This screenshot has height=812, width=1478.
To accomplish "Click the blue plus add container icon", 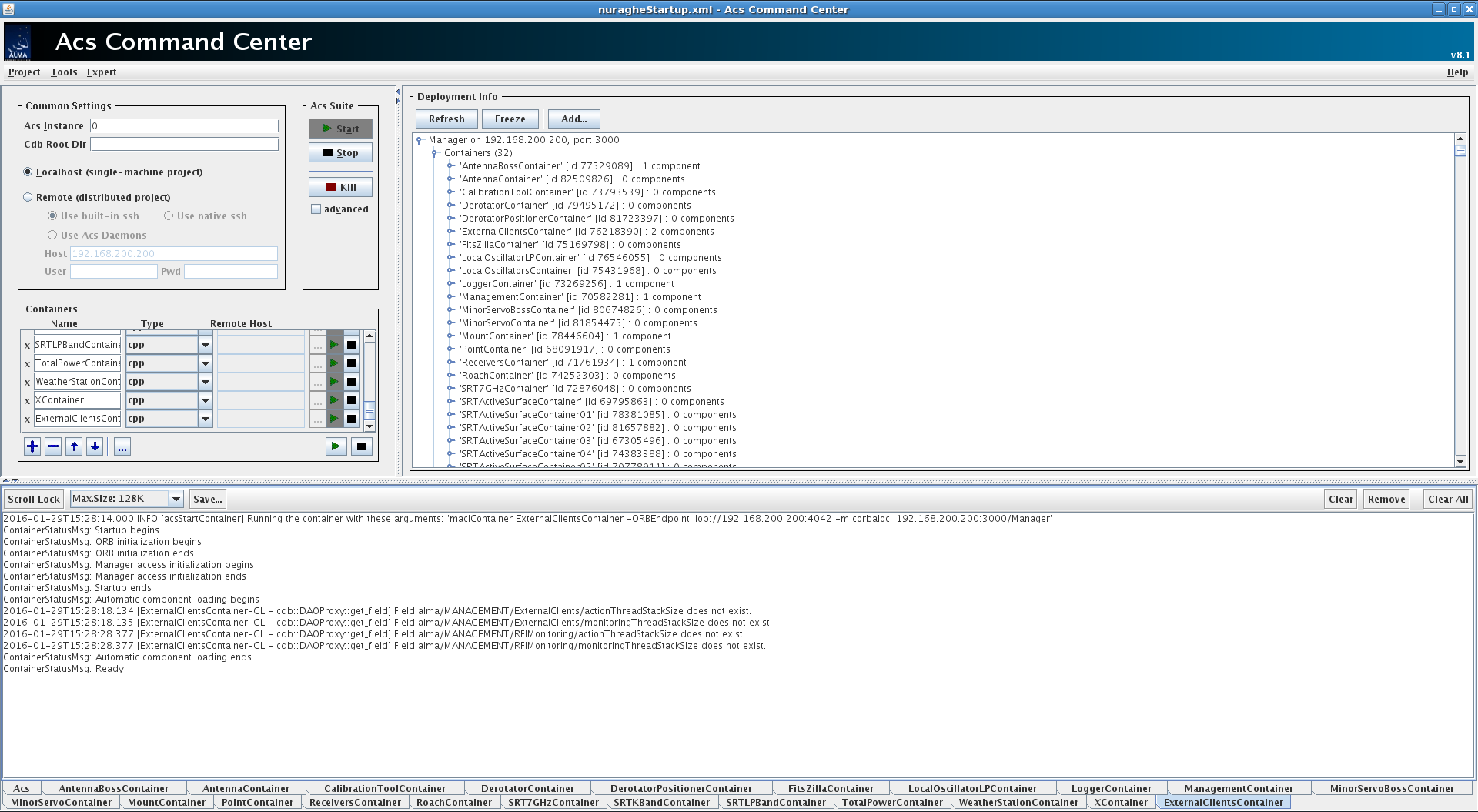I will tap(32, 446).
